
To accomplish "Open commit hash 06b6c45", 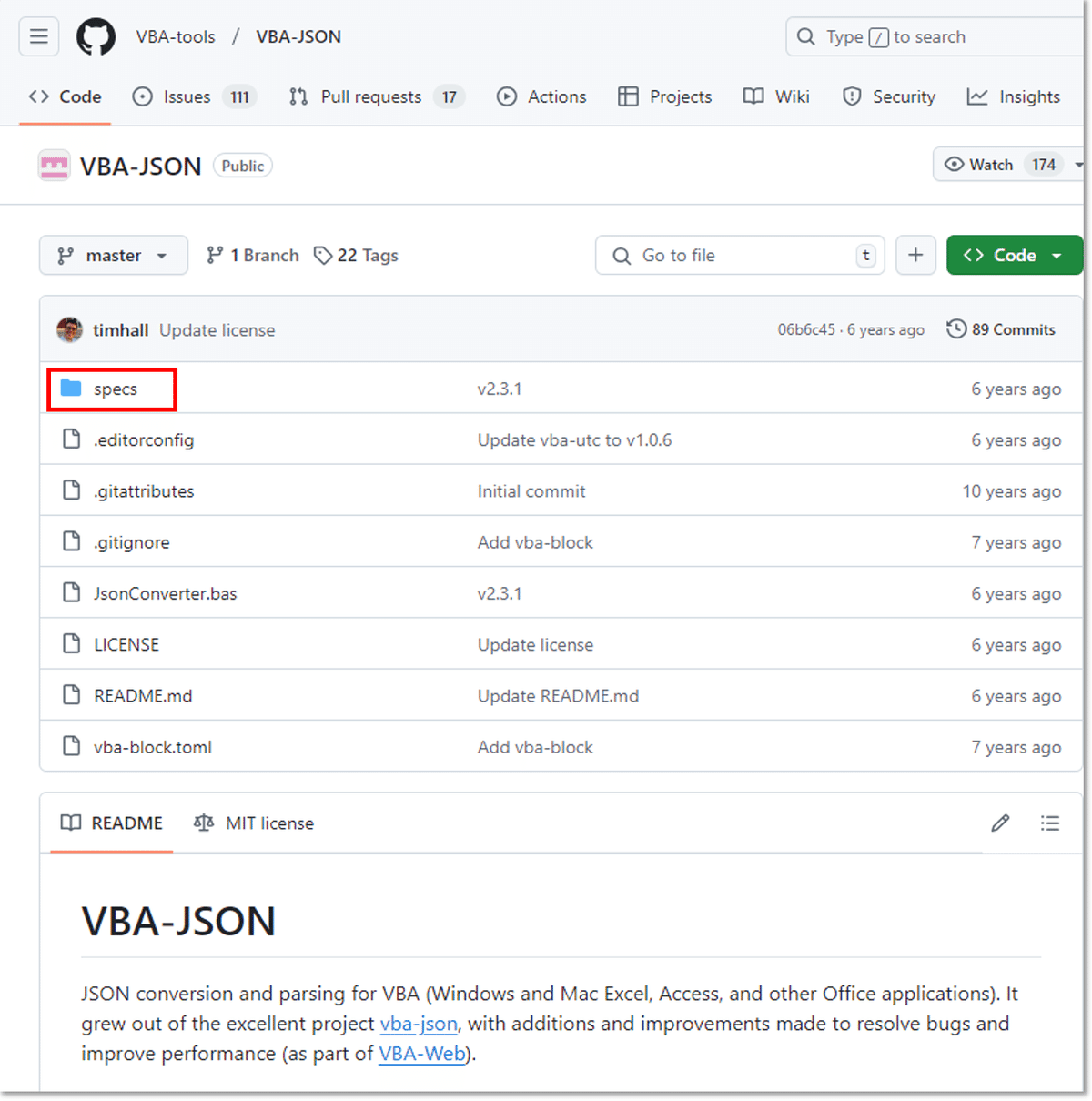I will click(x=806, y=329).
